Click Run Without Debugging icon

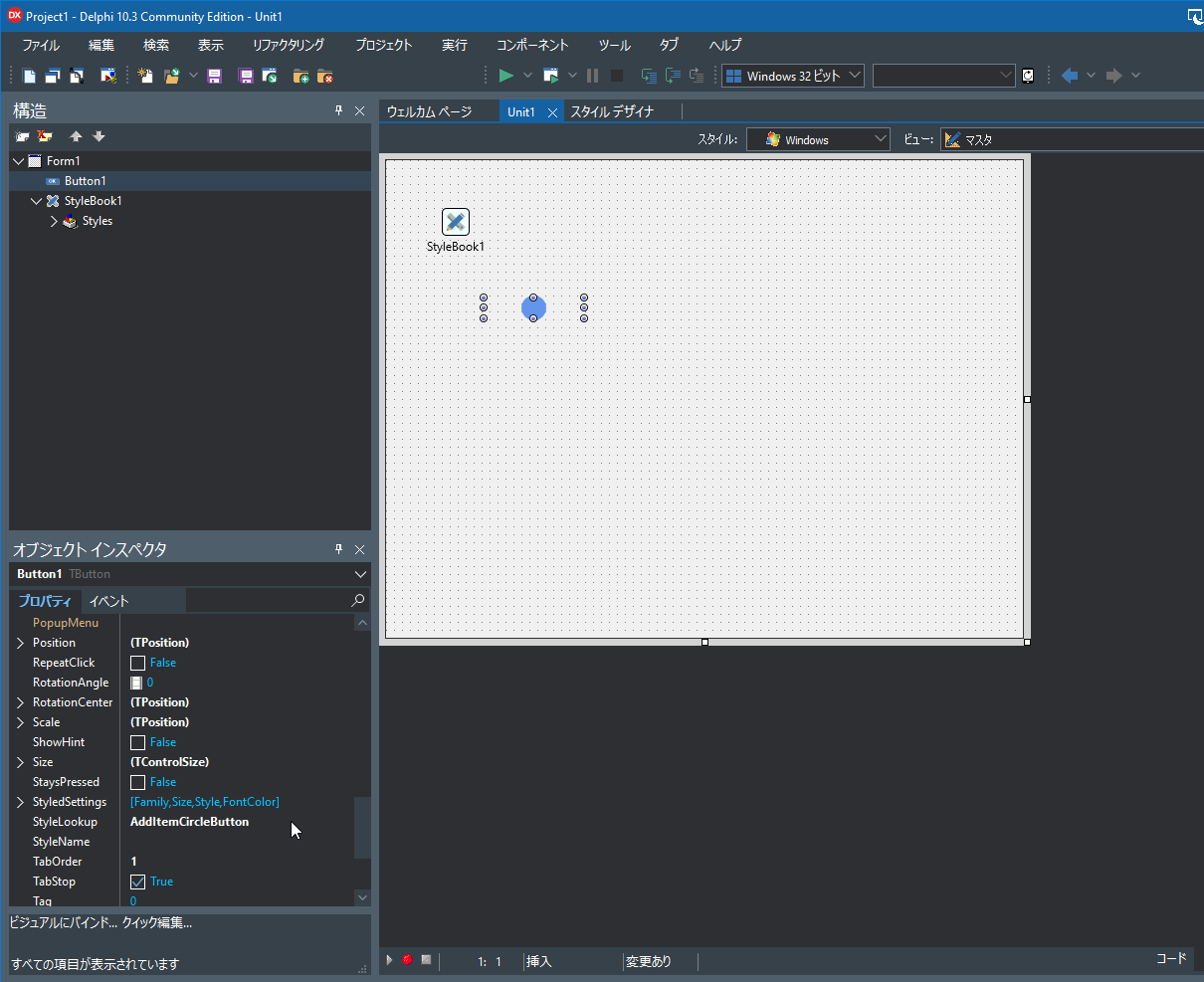point(550,76)
